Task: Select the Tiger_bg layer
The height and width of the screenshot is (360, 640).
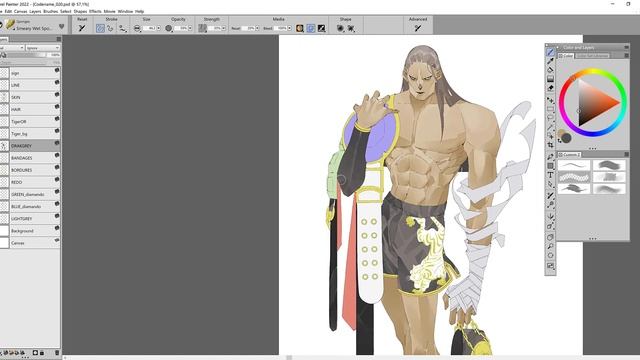Action: [x=30, y=133]
